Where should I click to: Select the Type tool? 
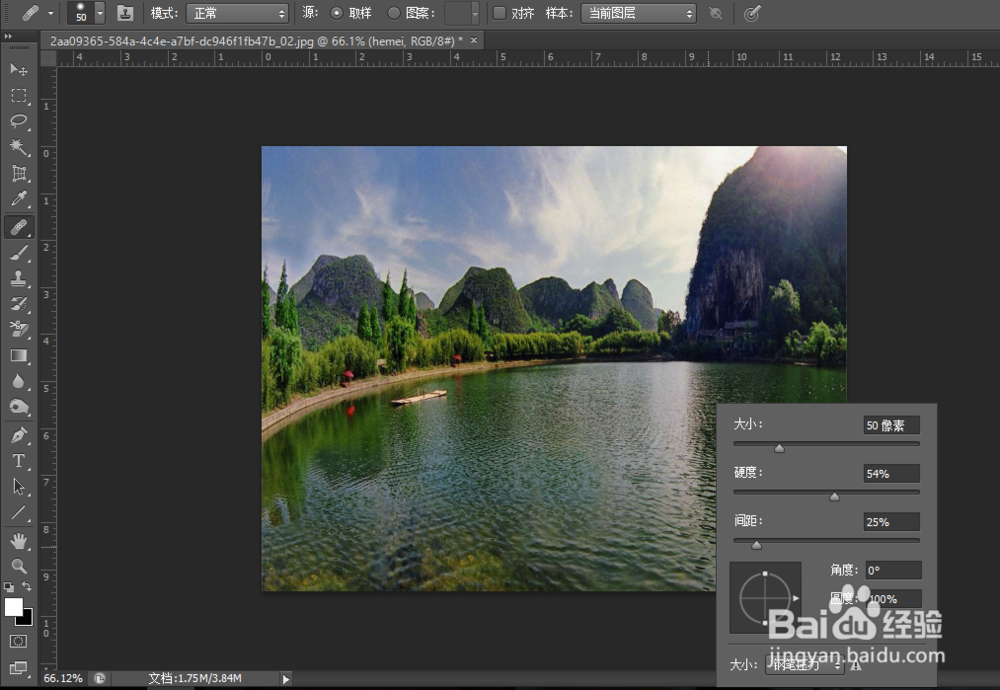(x=18, y=460)
